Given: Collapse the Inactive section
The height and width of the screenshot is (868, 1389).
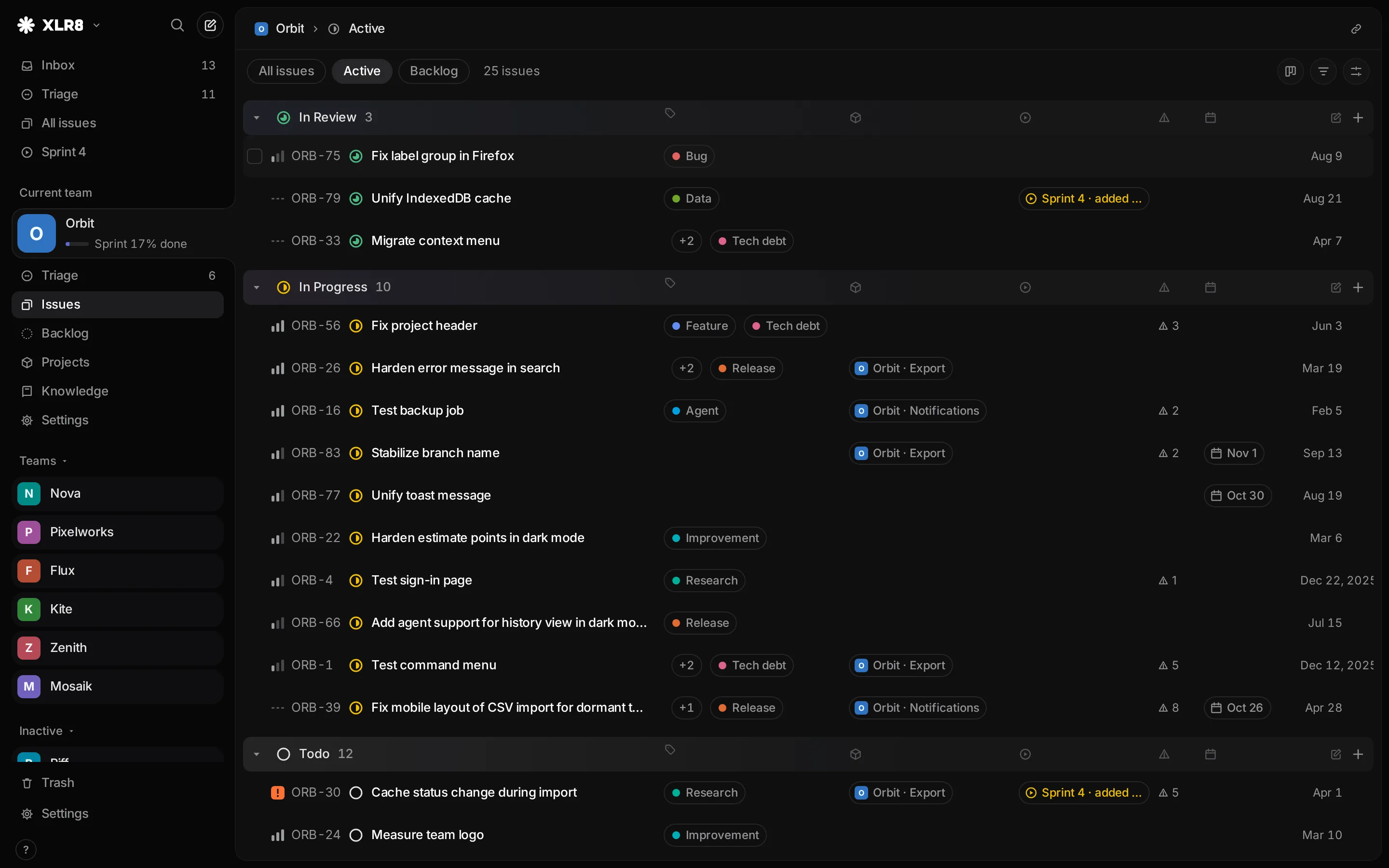Looking at the screenshot, I should pos(46,731).
